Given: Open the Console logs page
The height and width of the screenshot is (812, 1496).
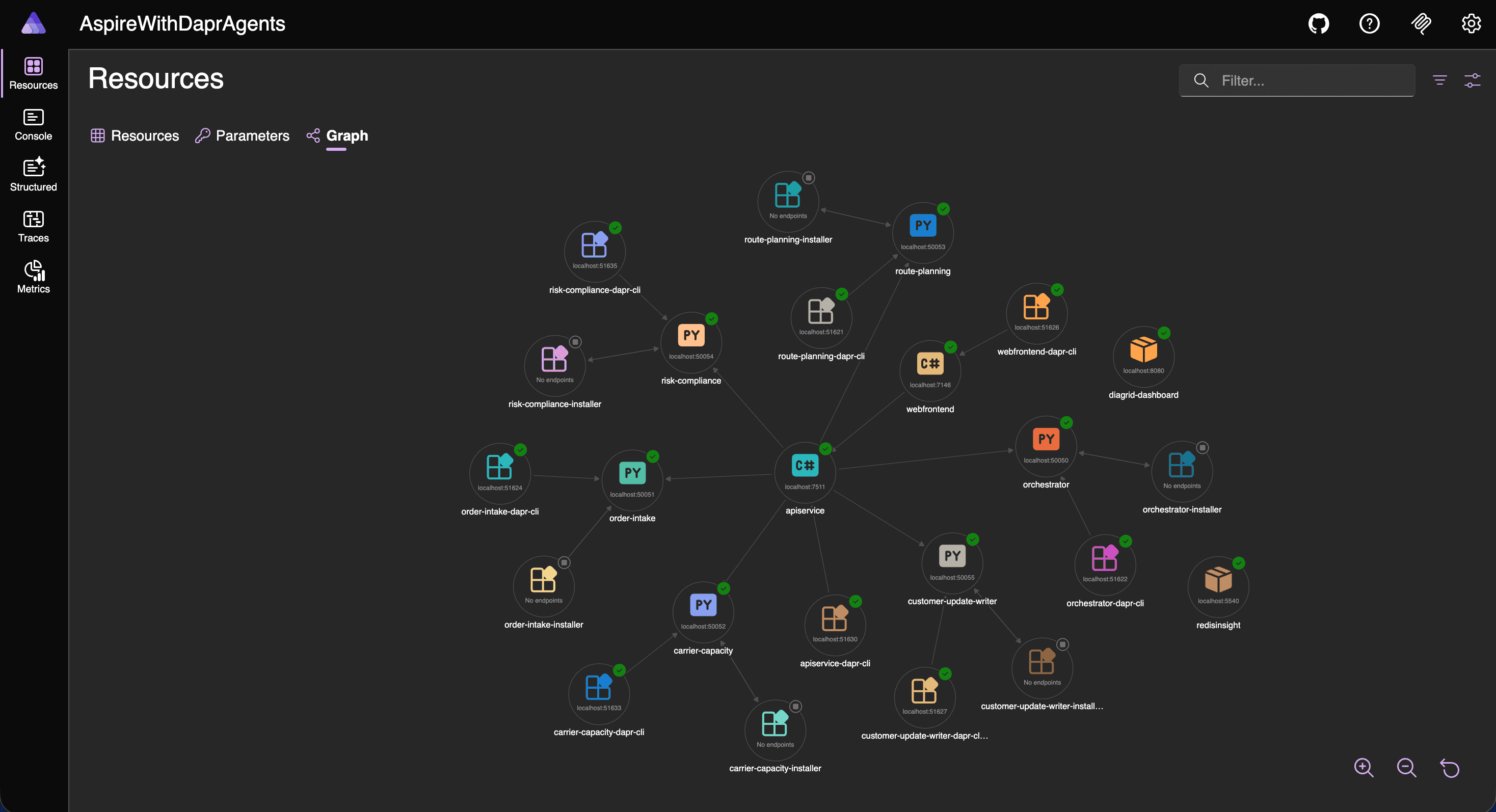Looking at the screenshot, I should (33, 125).
